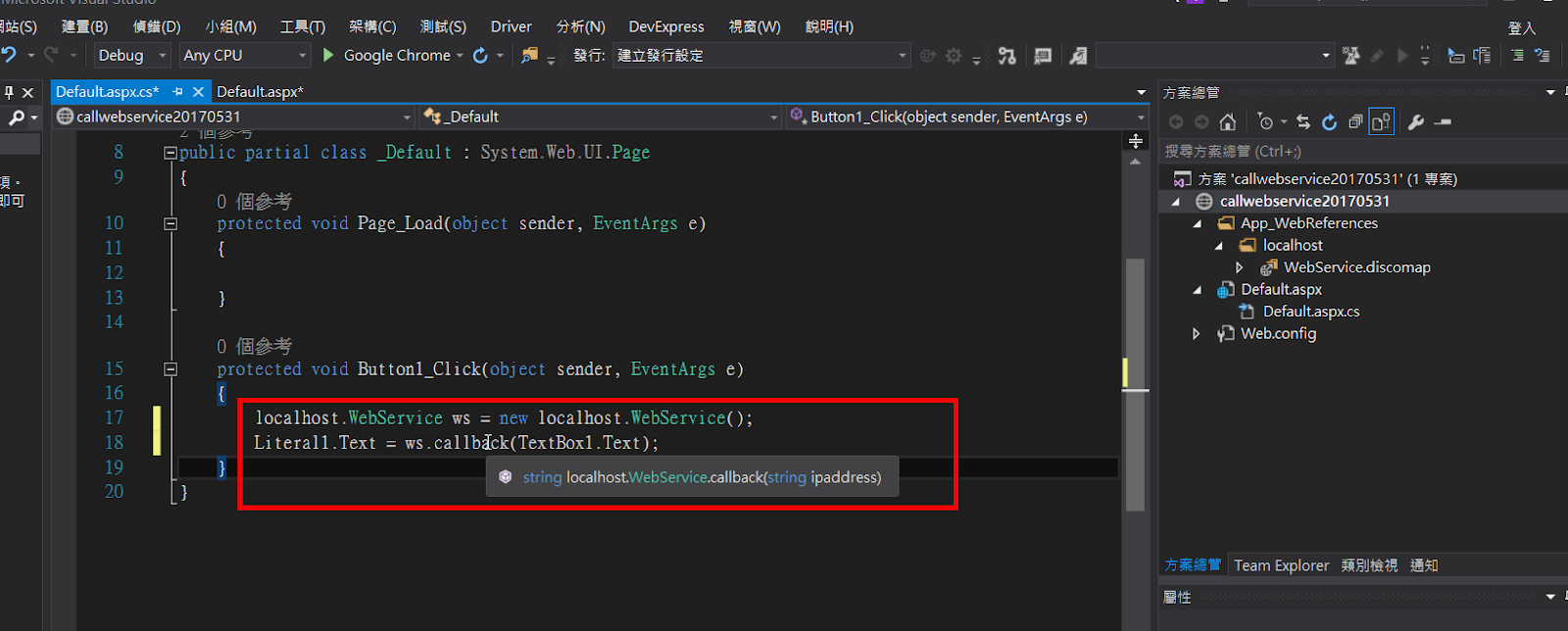Viewport: 1568px width, 631px height.
Task: Collapse Button1_Click method outlining
Action: tap(171, 369)
